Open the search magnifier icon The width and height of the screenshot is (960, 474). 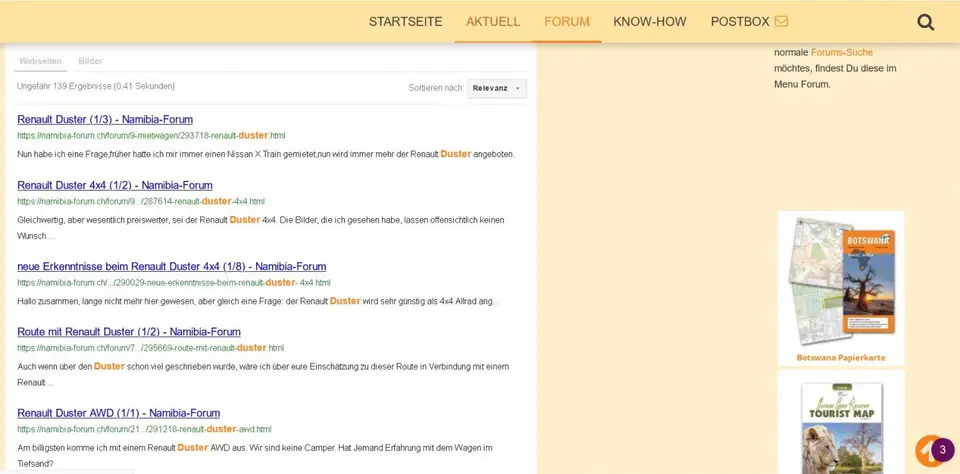925,22
